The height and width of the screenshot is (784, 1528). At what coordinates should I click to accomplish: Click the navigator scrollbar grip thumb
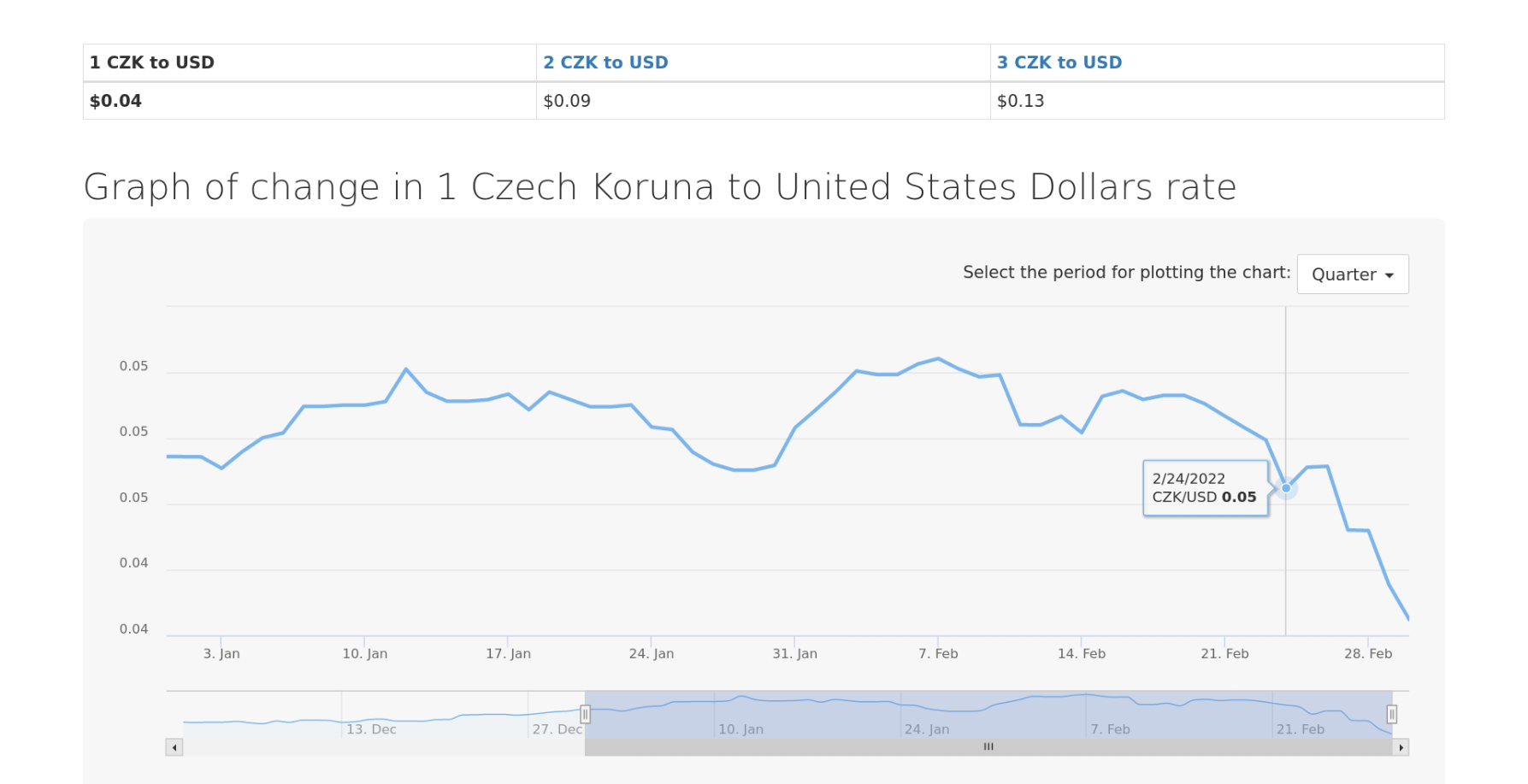click(988, 747)
